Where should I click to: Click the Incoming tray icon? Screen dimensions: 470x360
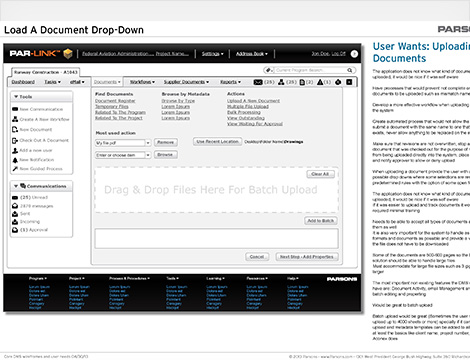tap(15, 222)
